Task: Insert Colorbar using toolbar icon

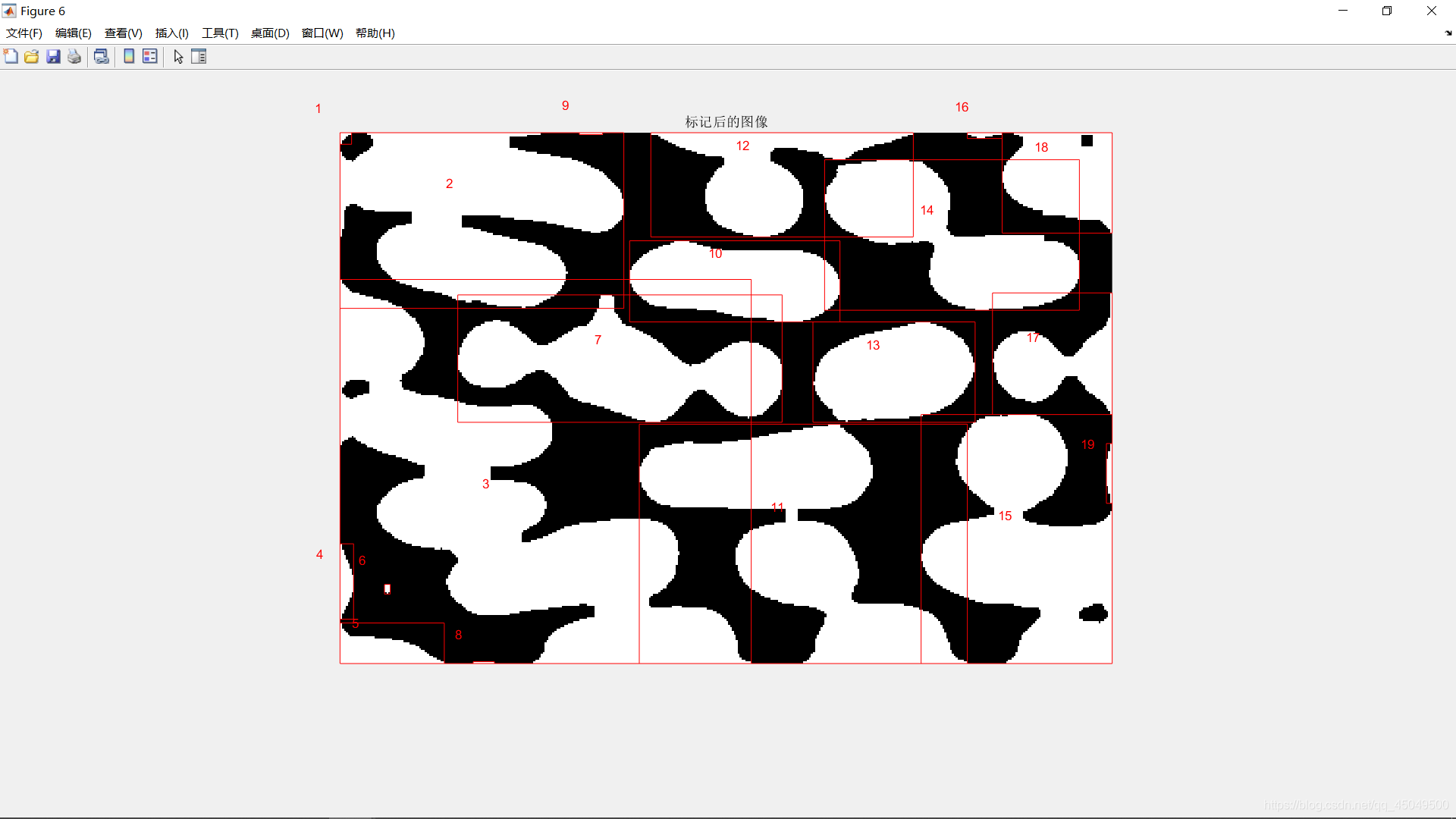Action: click(x=129, y=56)
